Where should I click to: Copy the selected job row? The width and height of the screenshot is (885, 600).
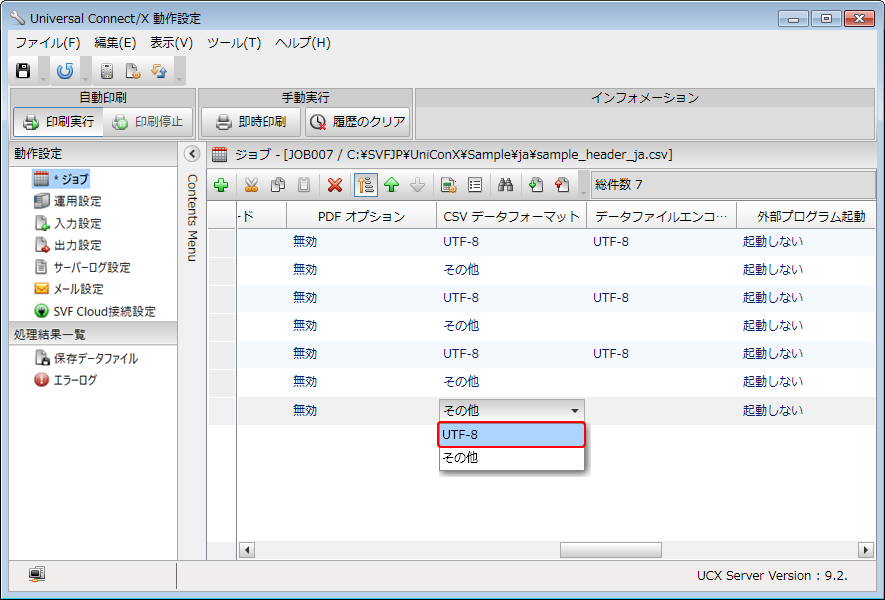click(x=278, y=185)
